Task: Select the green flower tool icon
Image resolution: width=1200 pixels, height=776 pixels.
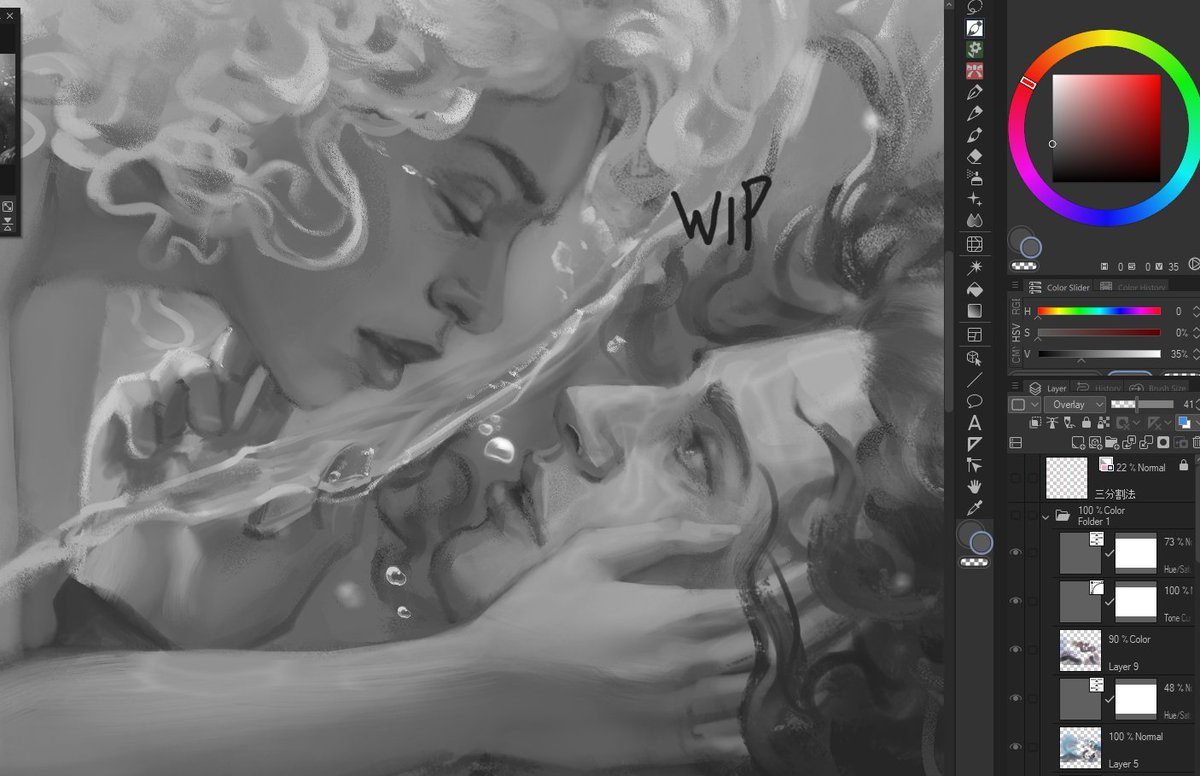Action: tap(975, 49)
